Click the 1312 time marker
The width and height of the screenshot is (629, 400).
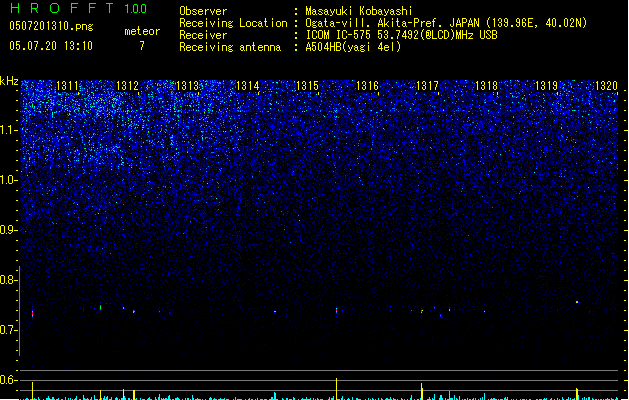point(128,86)
